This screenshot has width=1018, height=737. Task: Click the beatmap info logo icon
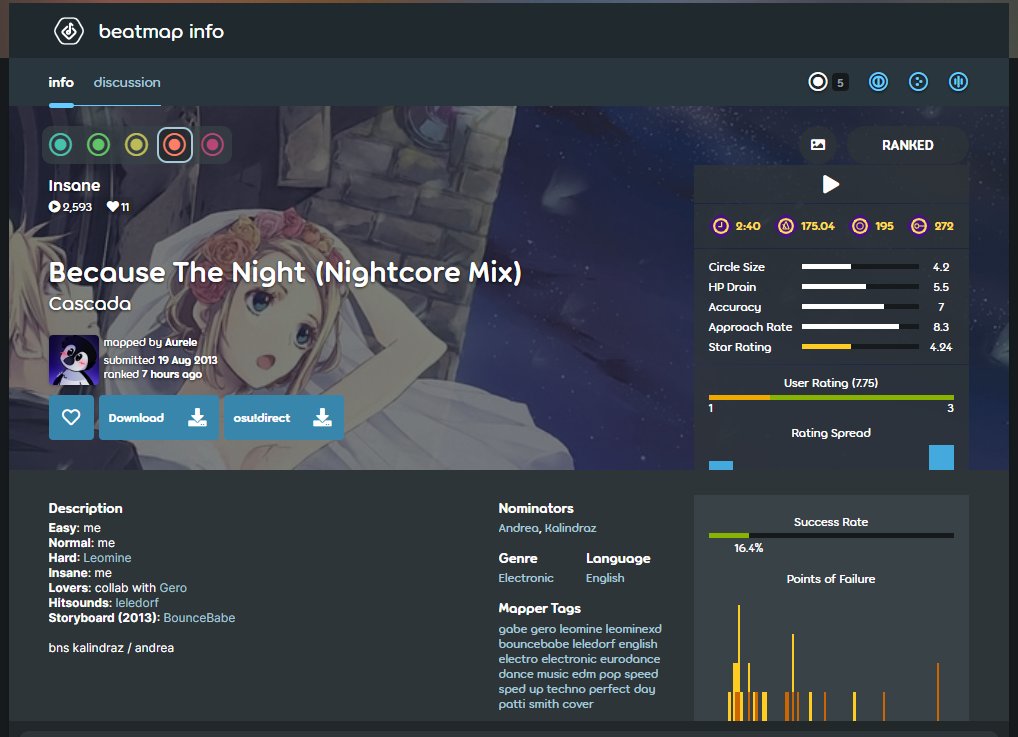tap(69, 31)
